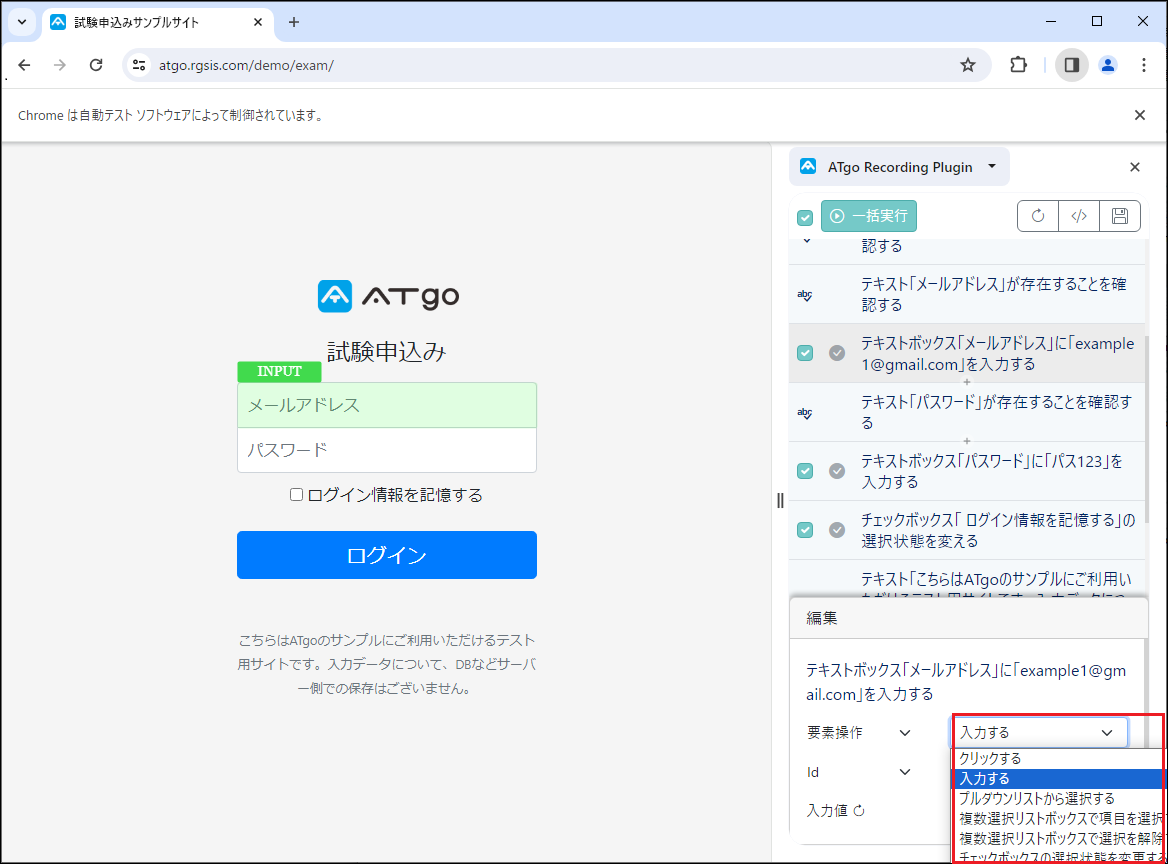Screen dimensions: 1168x864
Task: Uncheck the メールアドレス input step checkbox
Action: pos(805,353)
